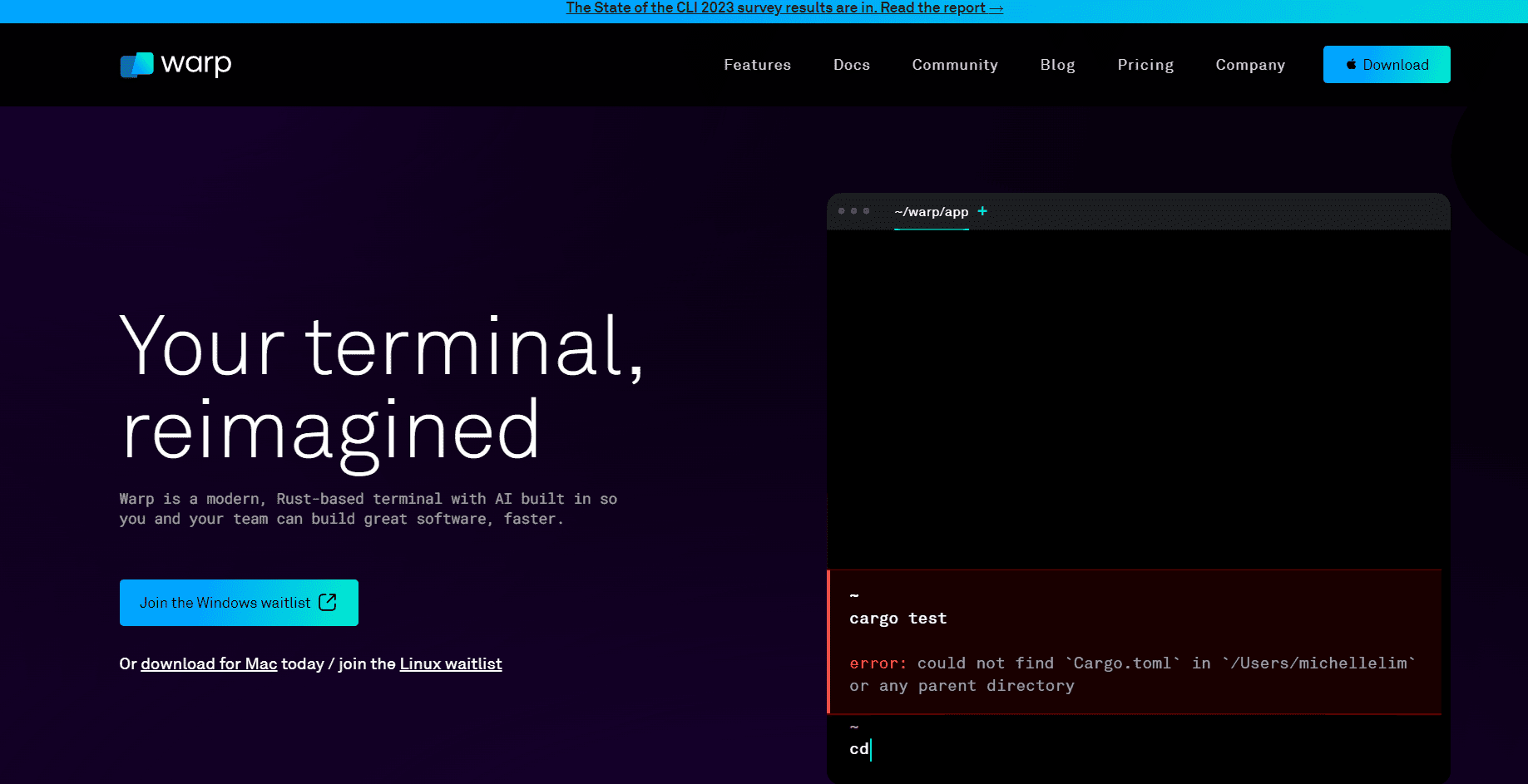The width and height of the screenshot is (1528, 784).
Task: Open the Features menu
Action: click(757, 64)
